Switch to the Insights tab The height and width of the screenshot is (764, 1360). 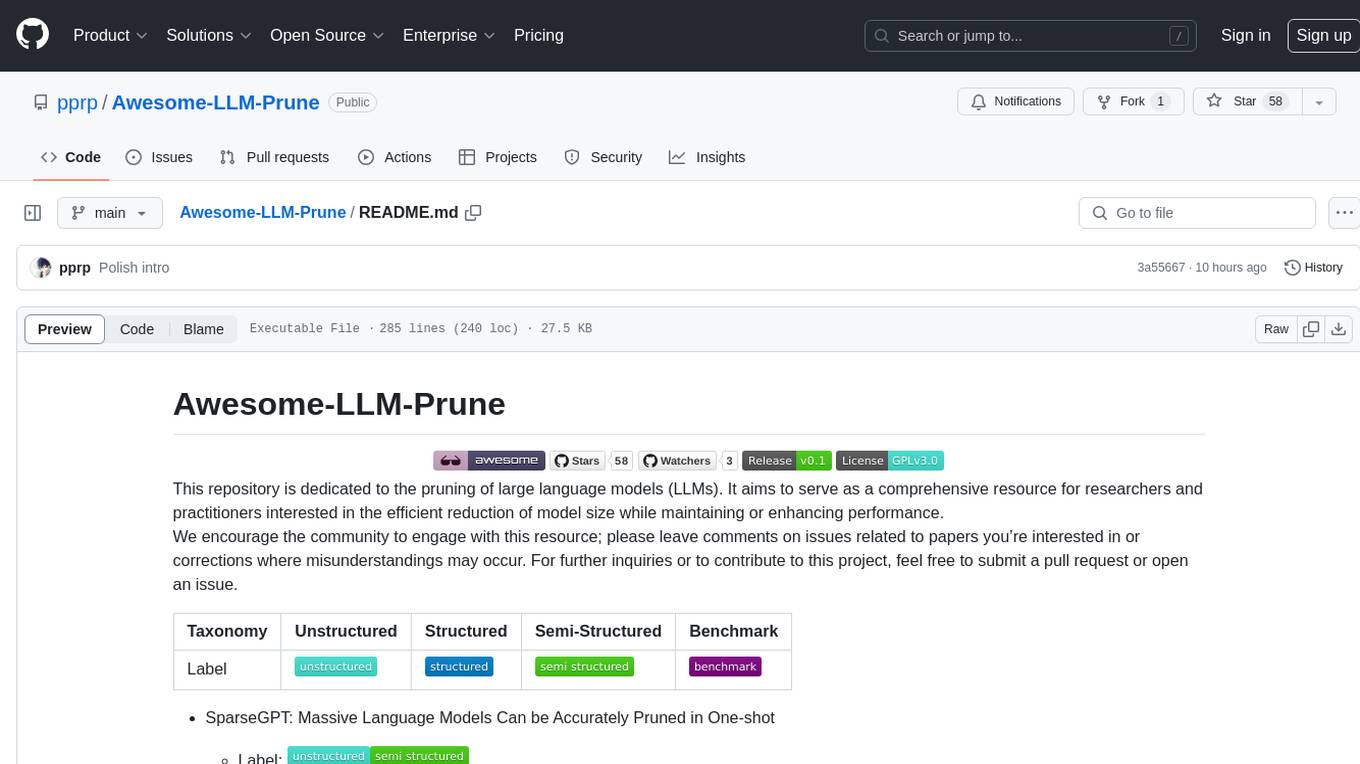707,157
